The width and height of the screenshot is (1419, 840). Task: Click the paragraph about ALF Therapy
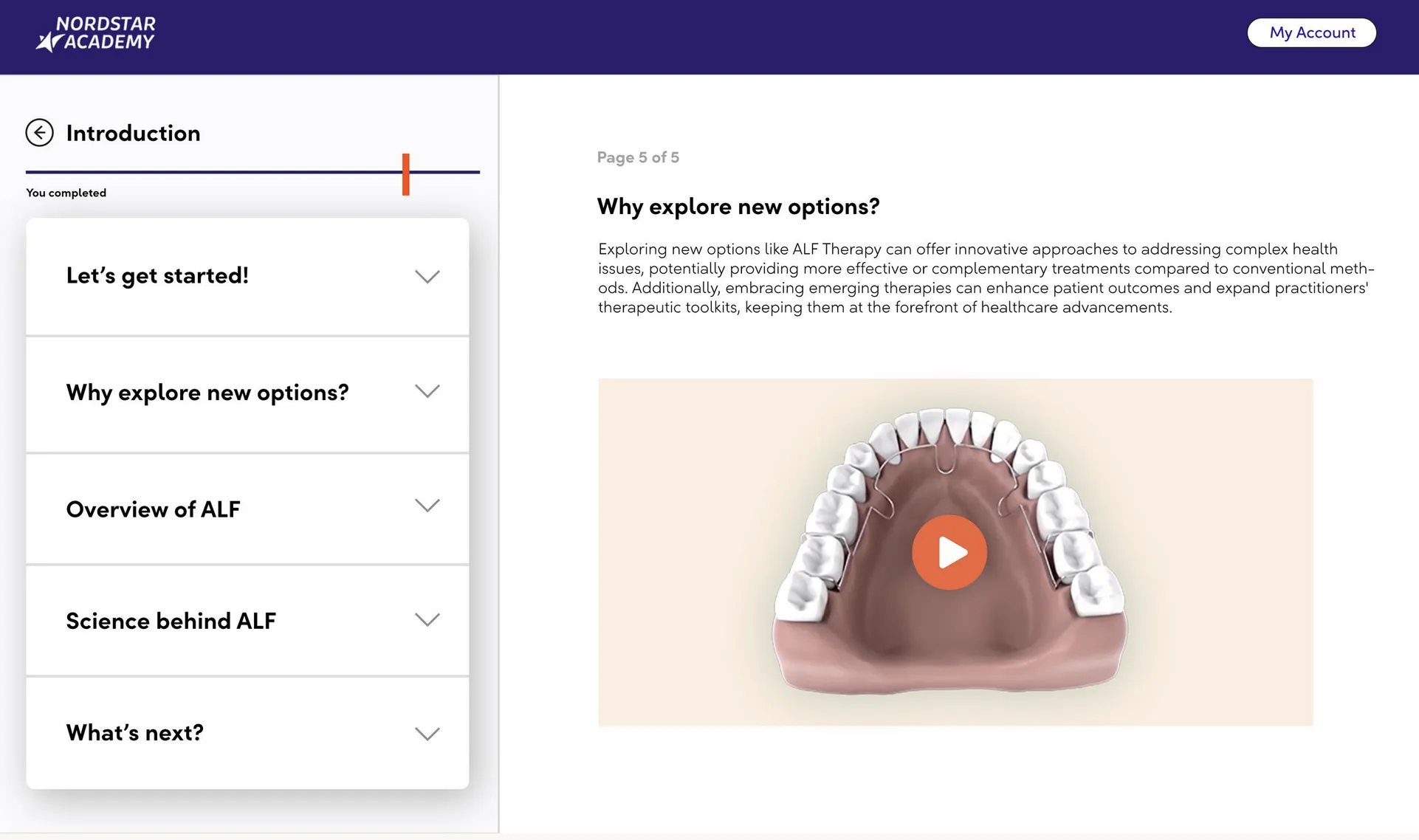(x=986, y=278)
